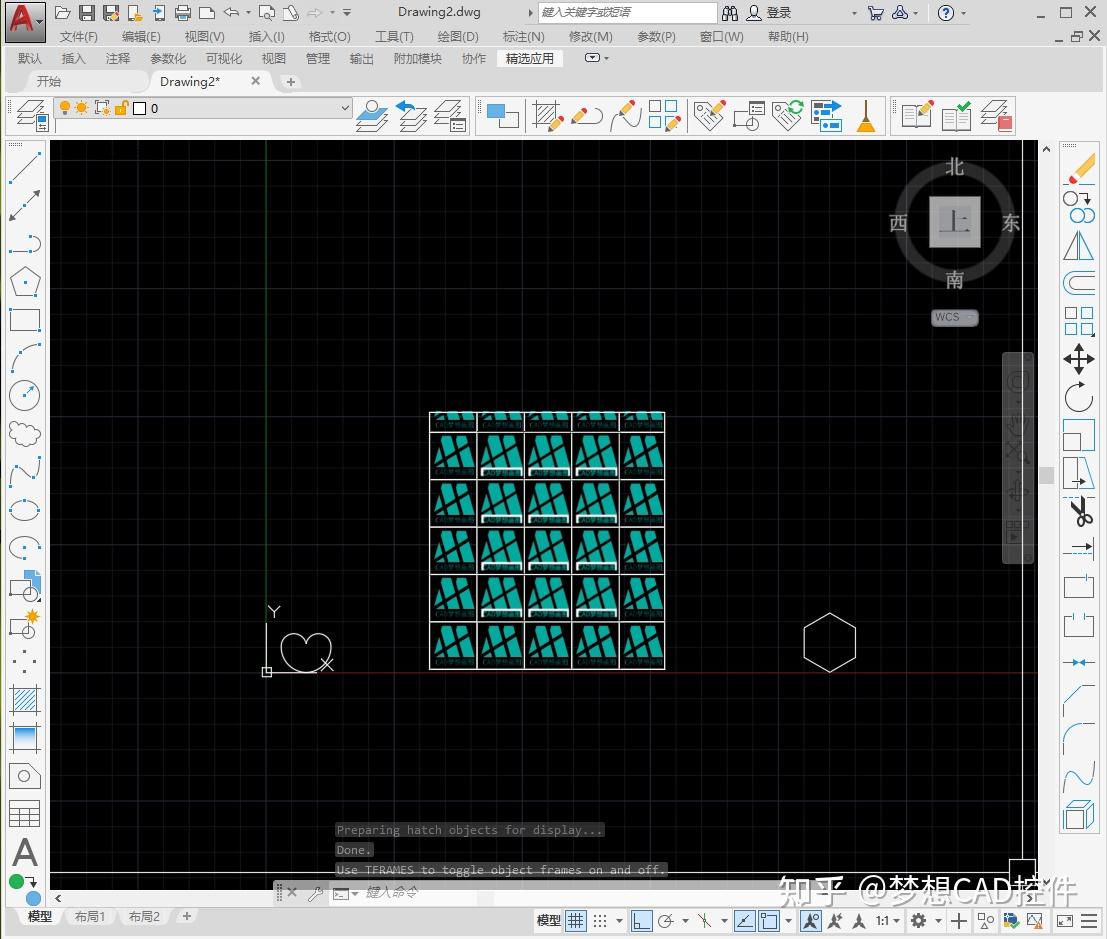This screenshot has width=1107, height=939.
Task: Switch to the 布局1 layout tab
Action: coord(90,916)
